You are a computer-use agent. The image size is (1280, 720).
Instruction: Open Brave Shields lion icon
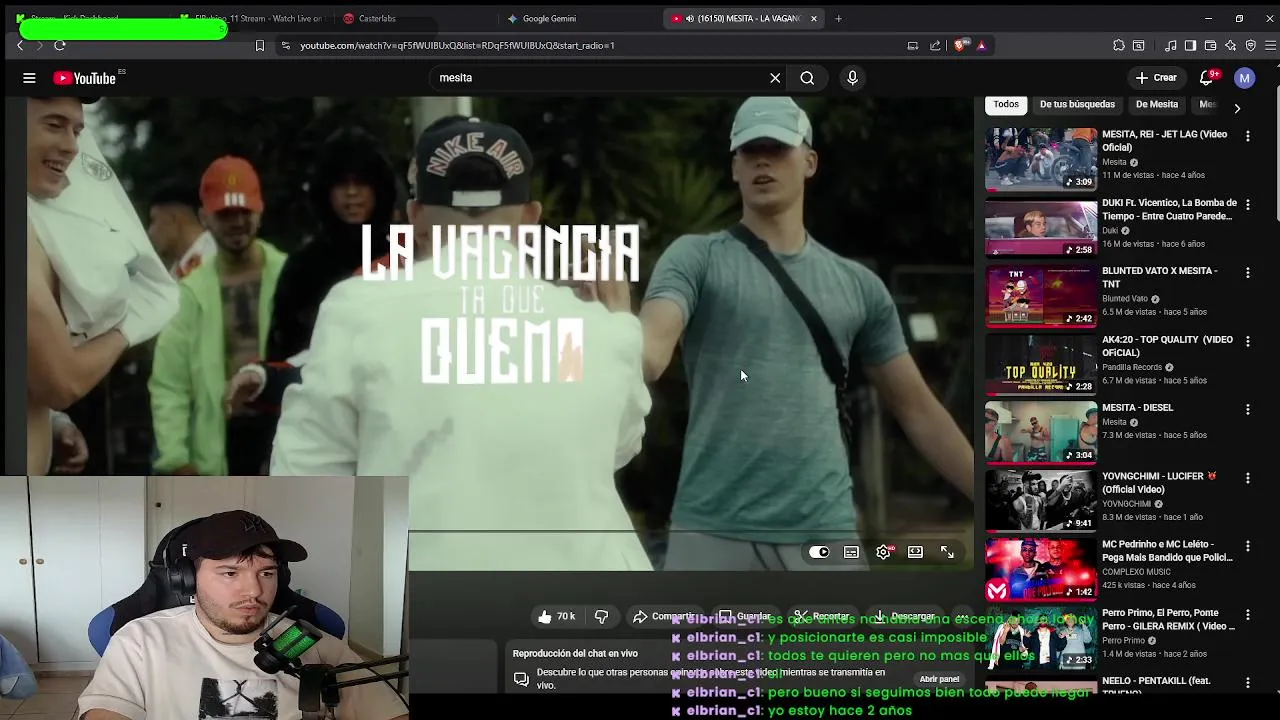(961, 45)
